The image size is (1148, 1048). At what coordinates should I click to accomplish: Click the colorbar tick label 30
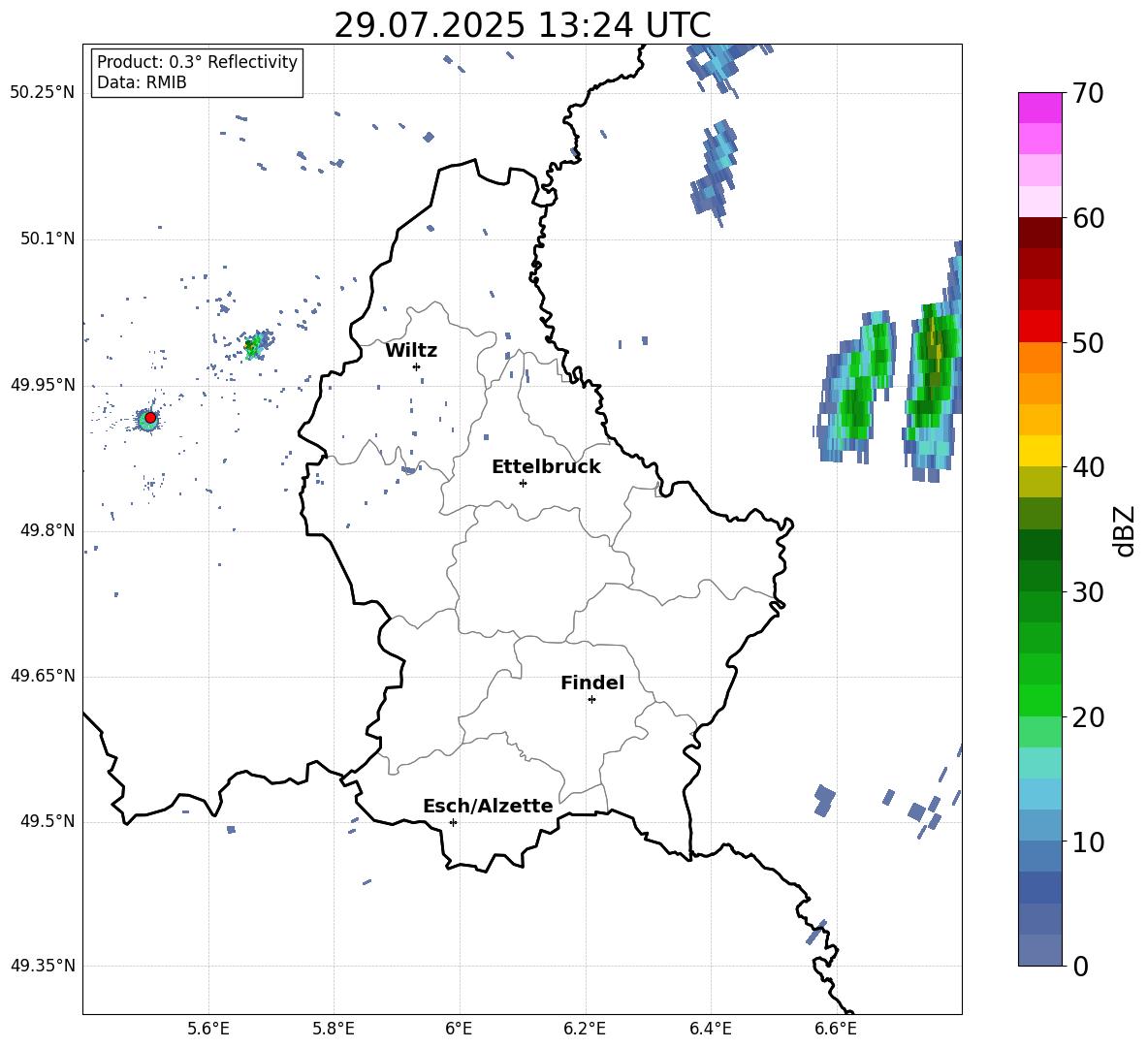tap(1087, 592)
